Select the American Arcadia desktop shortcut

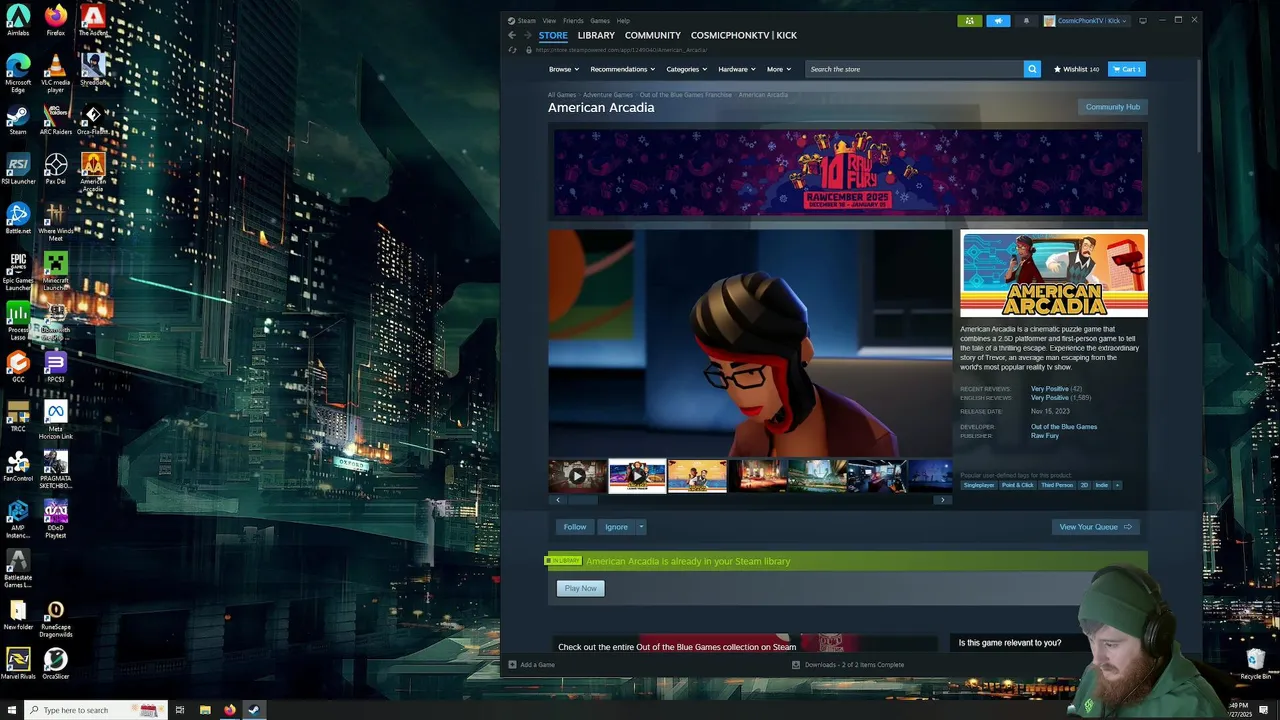coord(93,172)
